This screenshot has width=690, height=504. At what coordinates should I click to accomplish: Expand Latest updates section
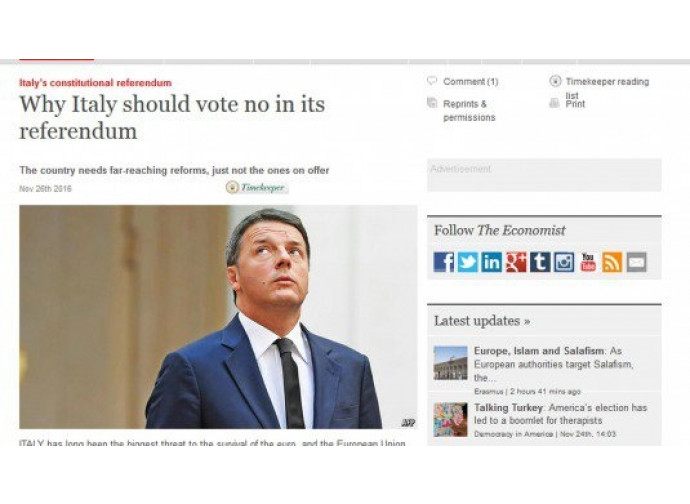[482, 321]
